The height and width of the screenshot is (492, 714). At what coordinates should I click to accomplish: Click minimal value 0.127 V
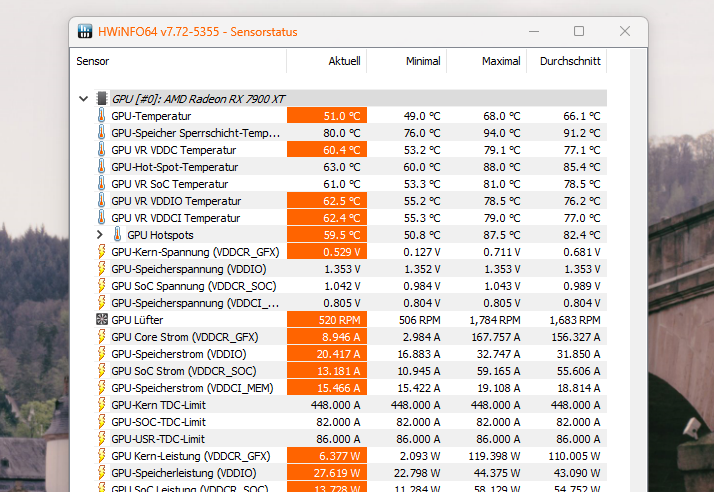click(x=422, y=252)
